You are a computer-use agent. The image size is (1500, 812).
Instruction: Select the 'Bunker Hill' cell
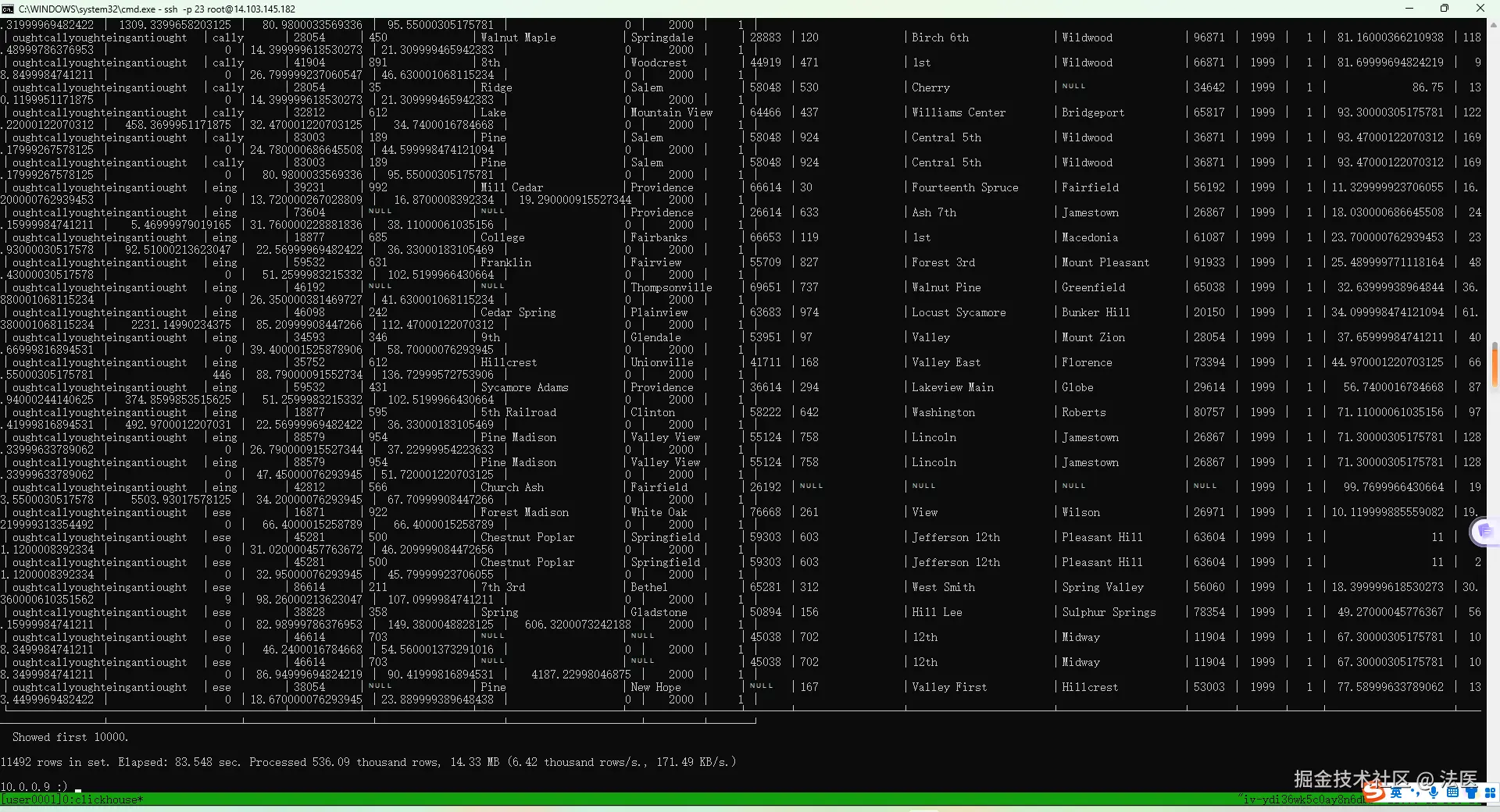pyautogui.click(x=1096, y=312)
